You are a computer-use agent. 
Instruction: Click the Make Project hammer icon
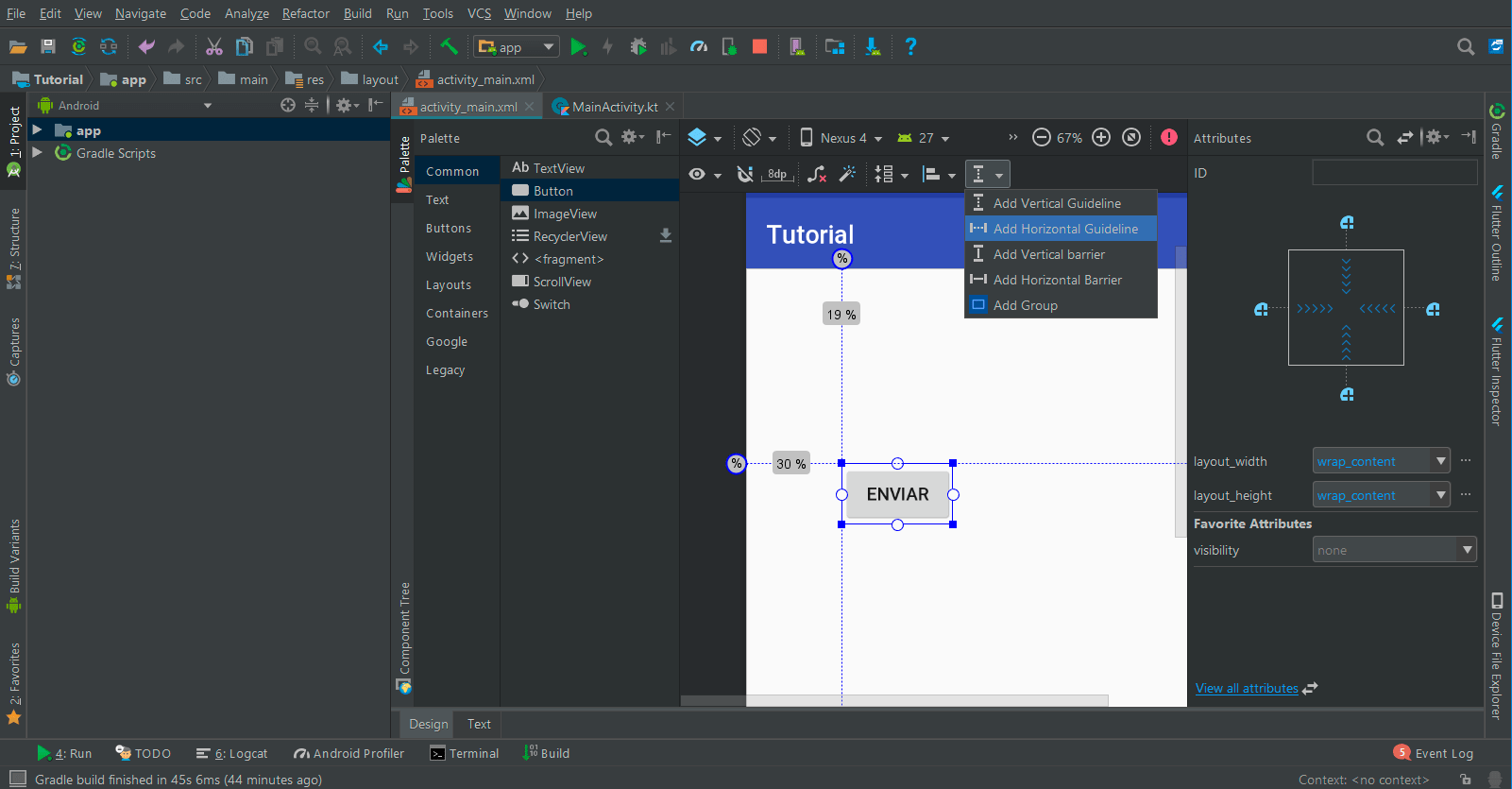pyautogui.click(x=450, y=46)
